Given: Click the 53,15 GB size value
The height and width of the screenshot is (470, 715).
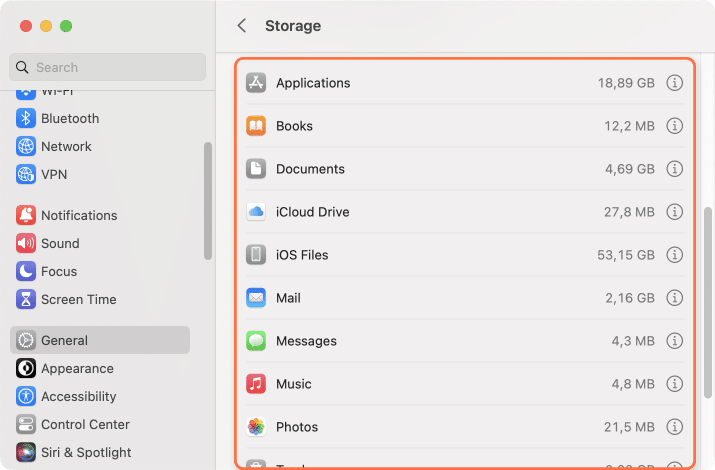Looking at the screenshot, I should (626, 255).
